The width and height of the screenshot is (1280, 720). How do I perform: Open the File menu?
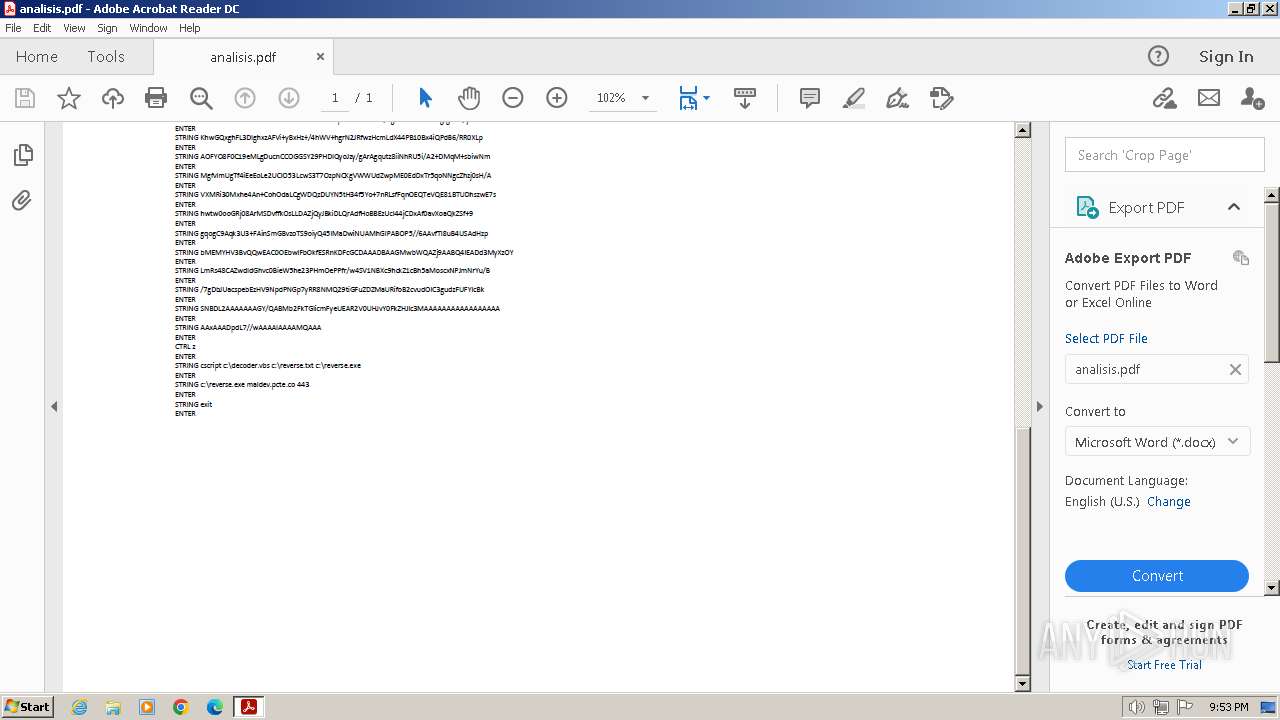(x=13, y=28)
